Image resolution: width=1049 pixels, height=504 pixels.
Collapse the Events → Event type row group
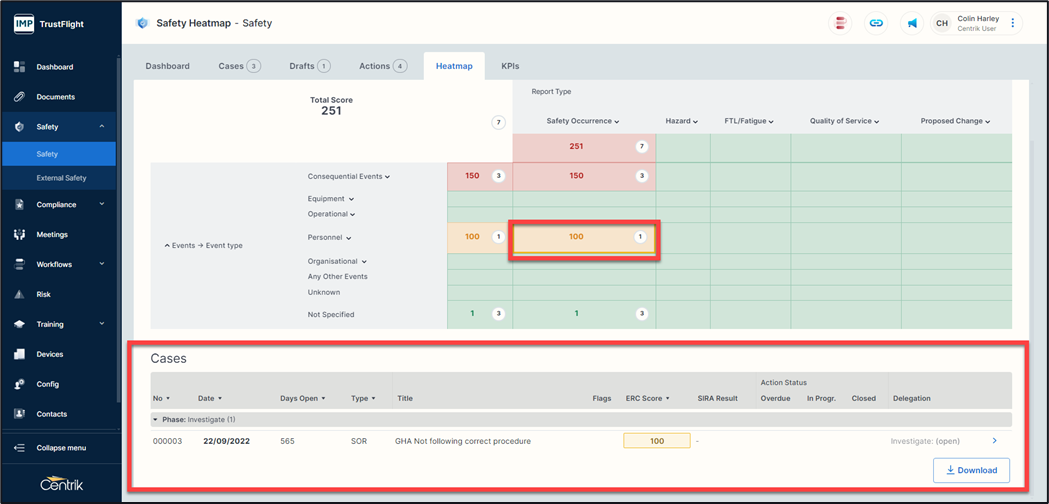tap(167, 245)
